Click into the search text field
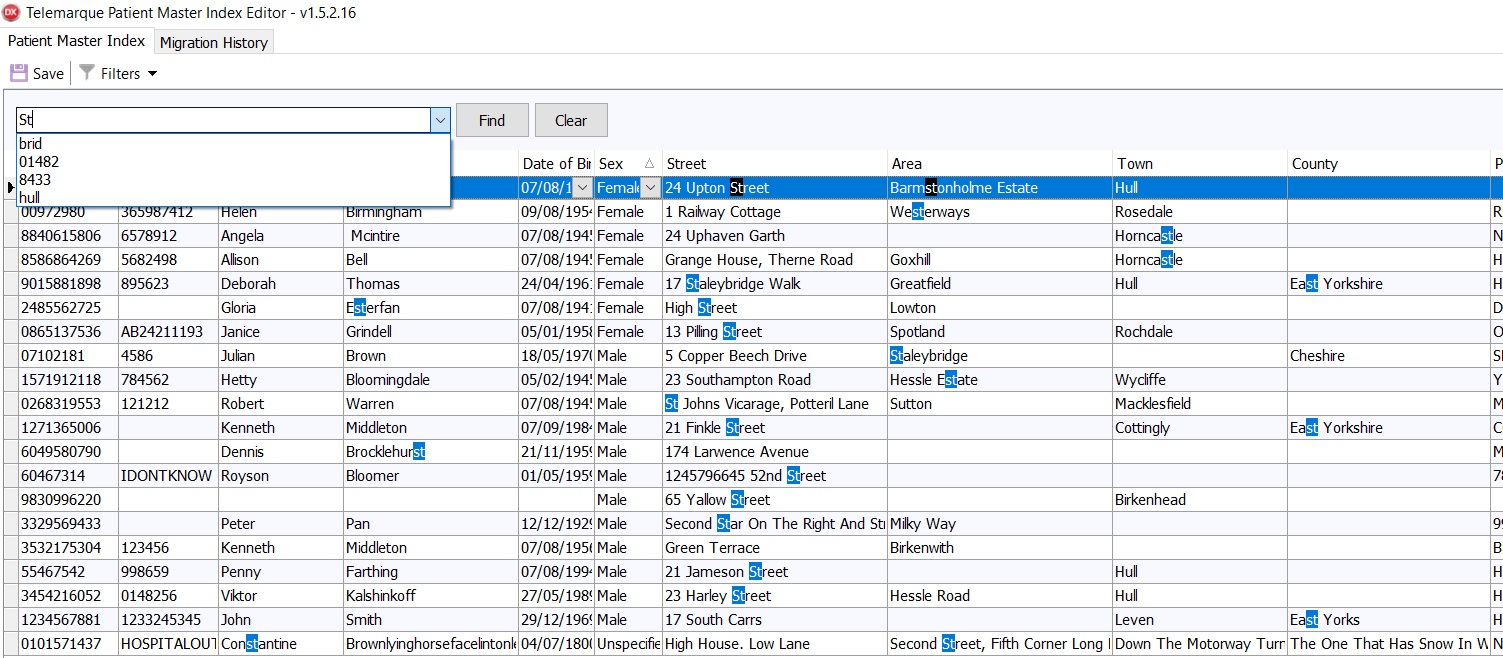The width and height of the screenshot is (1503, 658). pyautogui.click(x=220, y=120)
